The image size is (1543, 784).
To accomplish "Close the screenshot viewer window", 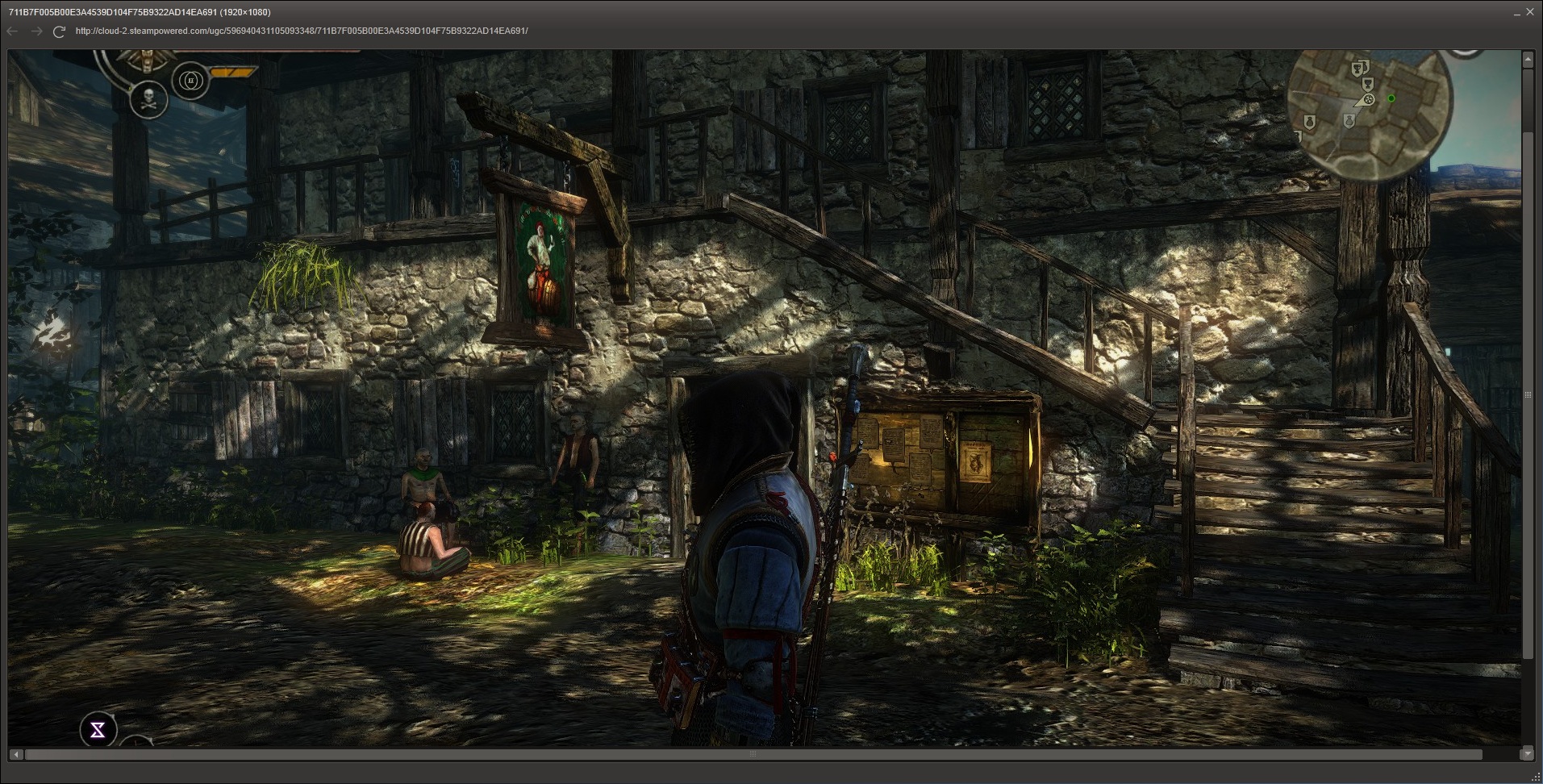I will (1530, 12).
